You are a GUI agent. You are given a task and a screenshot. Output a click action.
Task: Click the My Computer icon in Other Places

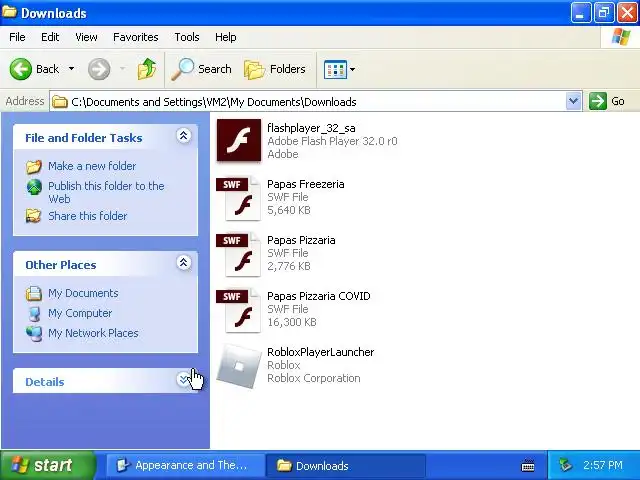click(x=34, y=313)
